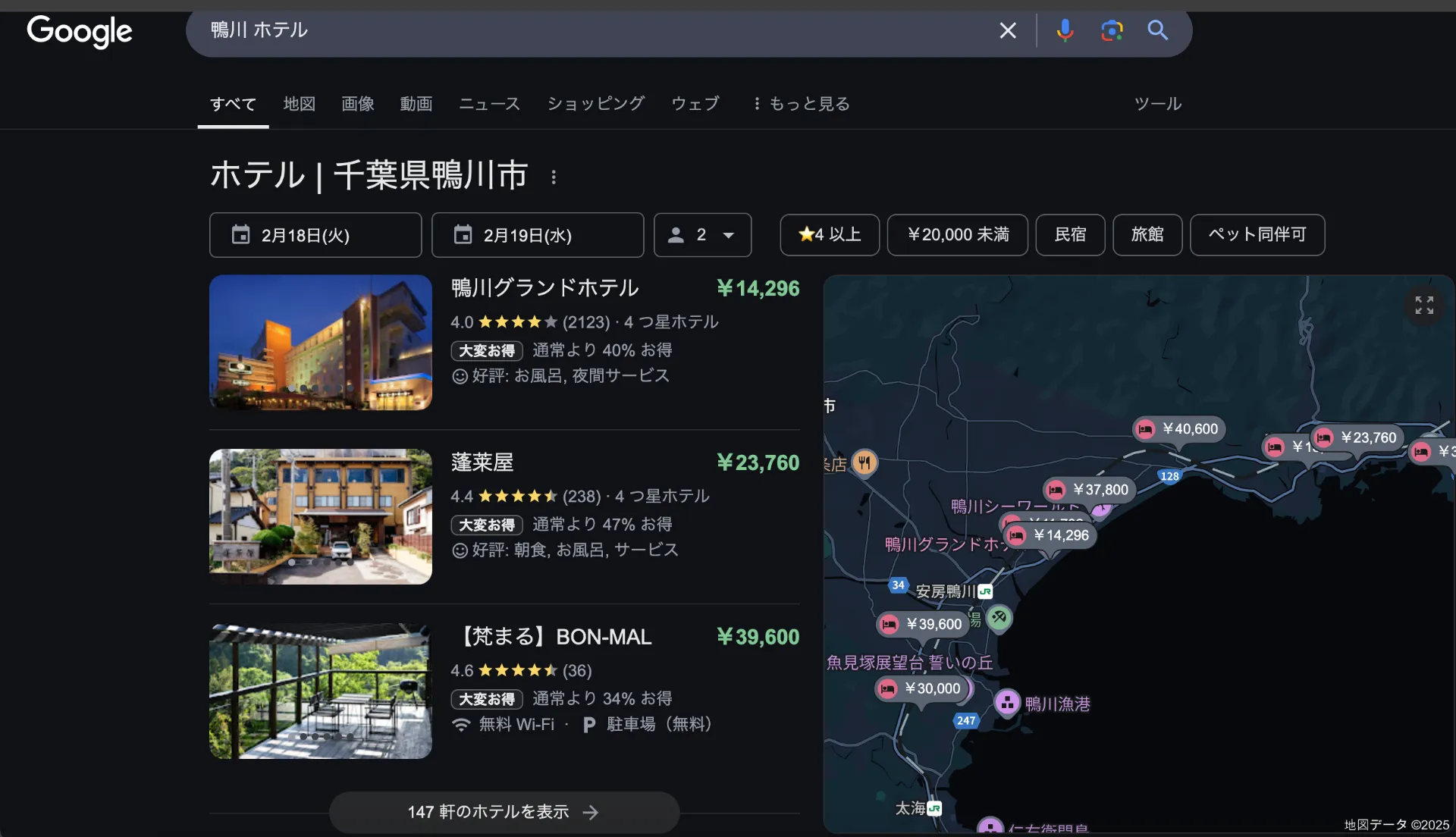Toggle the ¥20,000 未満 price filter

click(958, 235)
